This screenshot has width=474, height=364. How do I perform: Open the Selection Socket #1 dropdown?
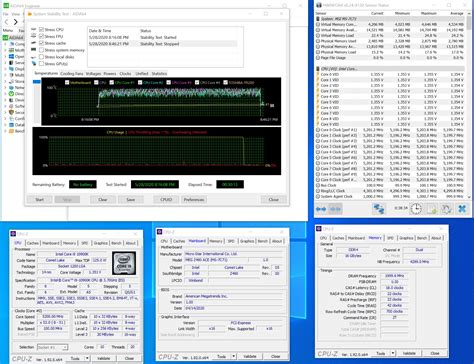(x=52, y=347)
